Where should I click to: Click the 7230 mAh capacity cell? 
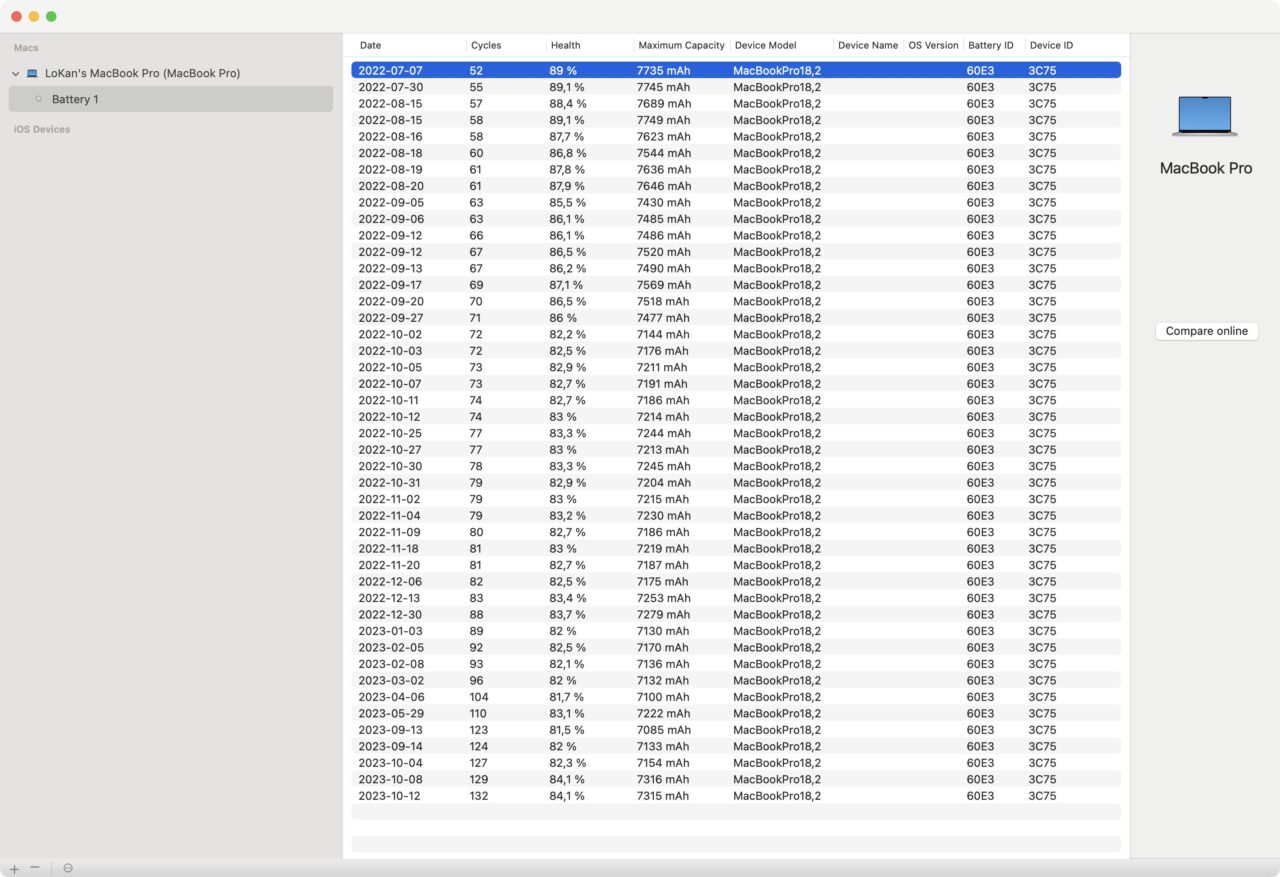coord(664,516)
